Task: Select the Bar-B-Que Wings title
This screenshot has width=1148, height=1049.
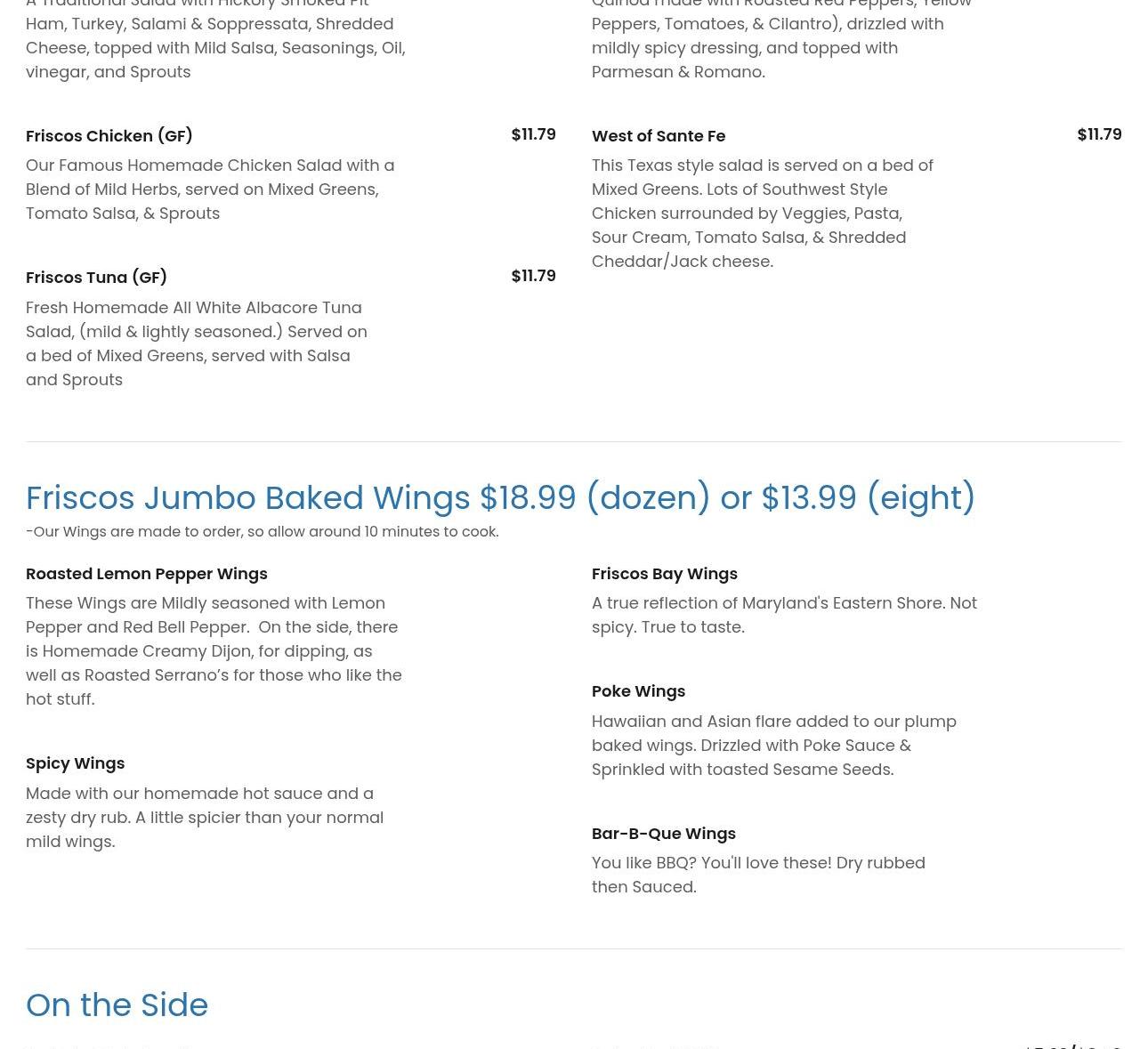Action: 664,834
